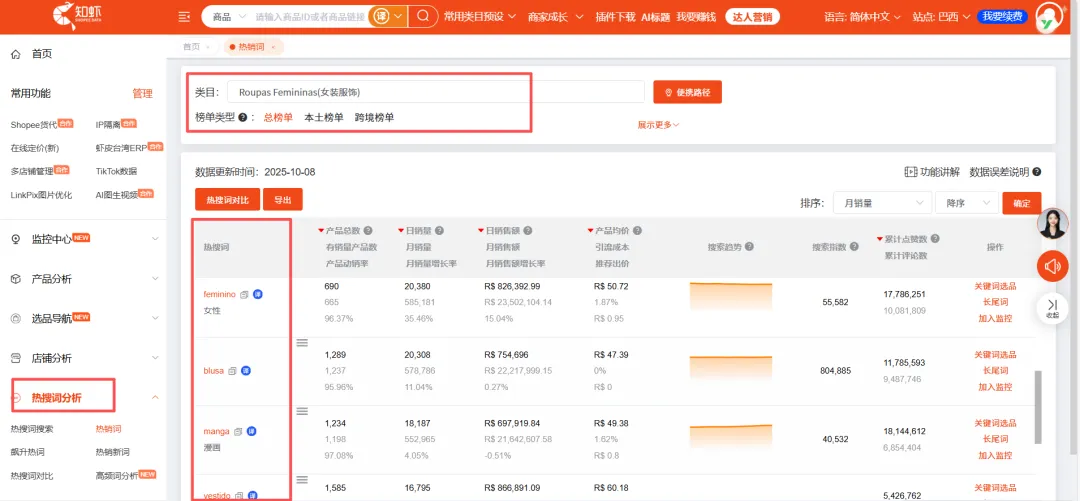
Task: Expand the 监控中心 sidebar section
Action: (85, 238)
